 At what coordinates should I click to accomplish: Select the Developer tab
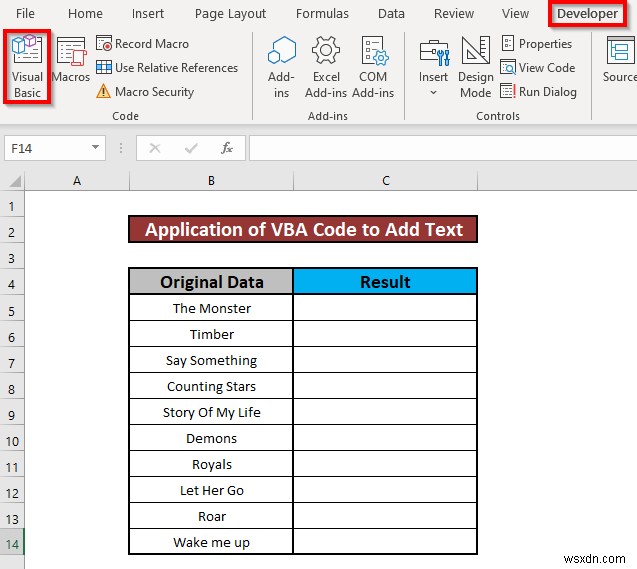587,14
